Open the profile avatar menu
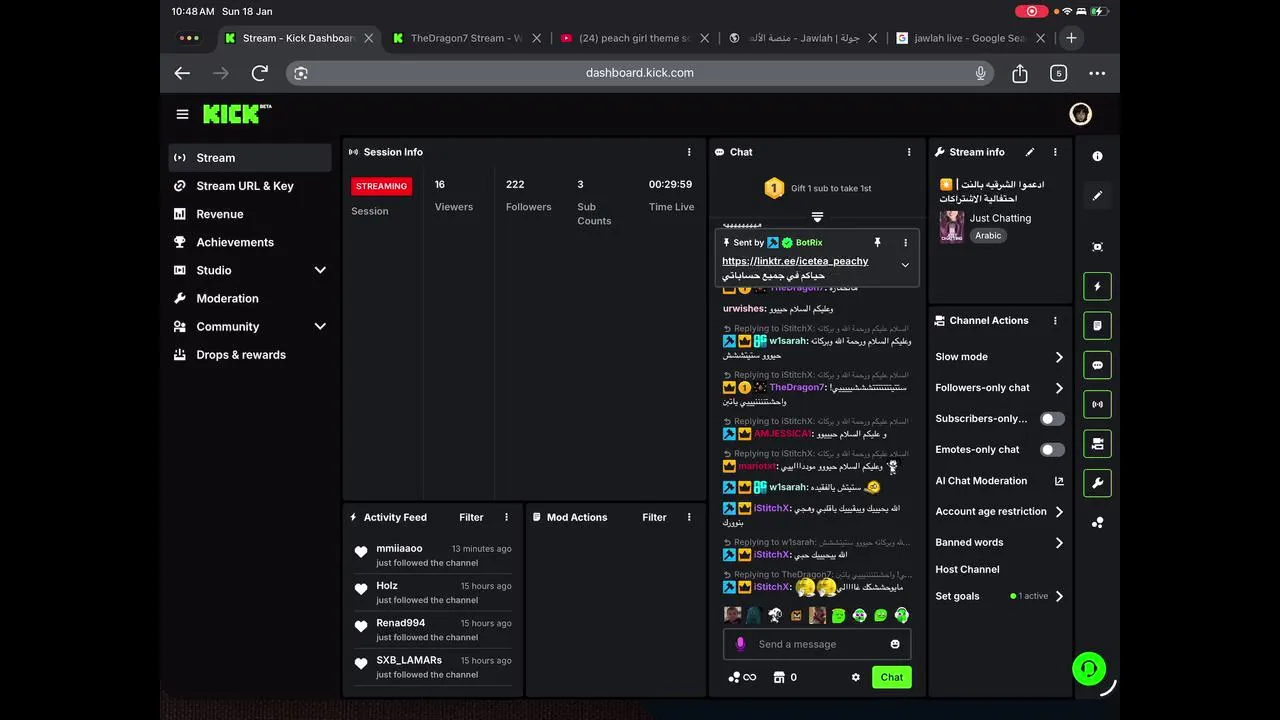Screen dimensions: 1280x720 click(1080, 114)
